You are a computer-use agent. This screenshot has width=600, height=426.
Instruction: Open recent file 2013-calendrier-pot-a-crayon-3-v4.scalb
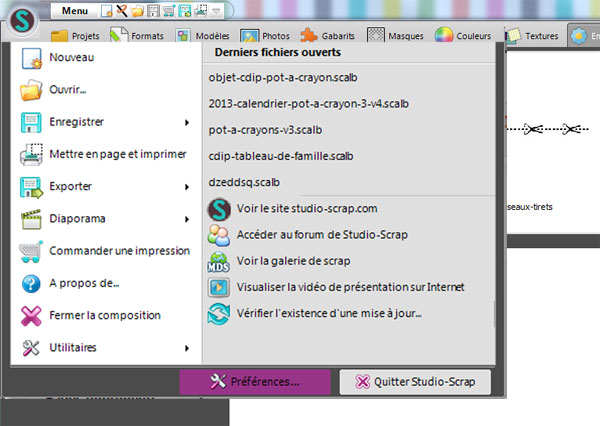coord(308,104)
